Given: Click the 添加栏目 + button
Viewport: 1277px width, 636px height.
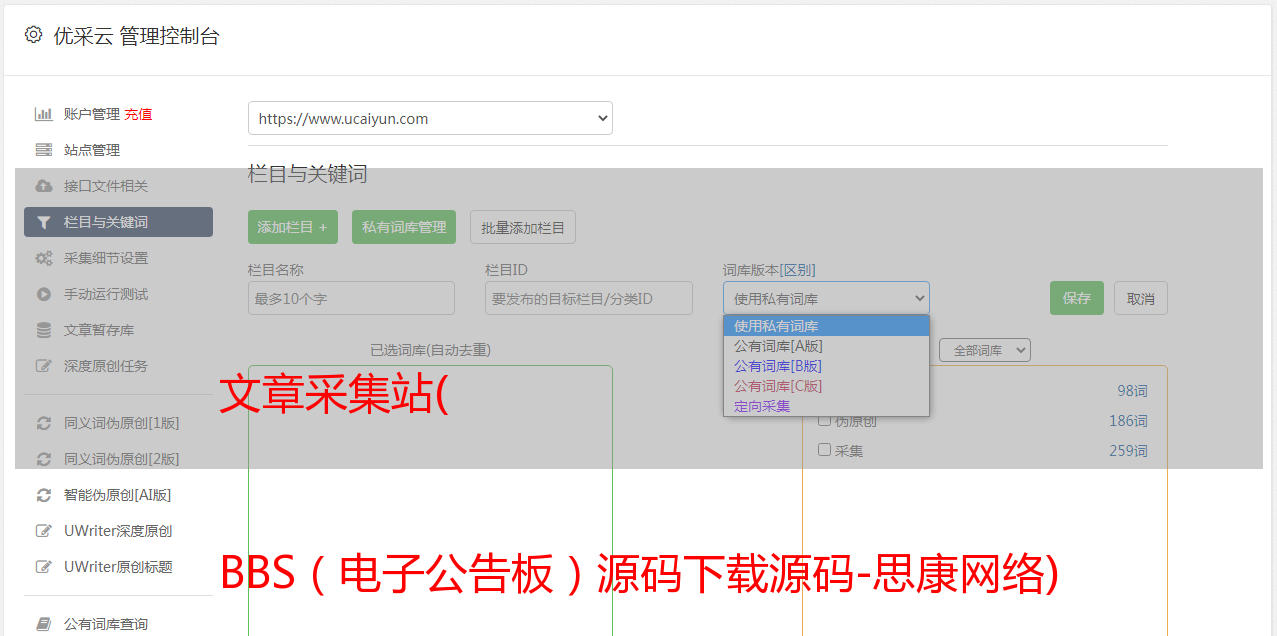Looking at the screenshot, I should (x=293, y=227).
